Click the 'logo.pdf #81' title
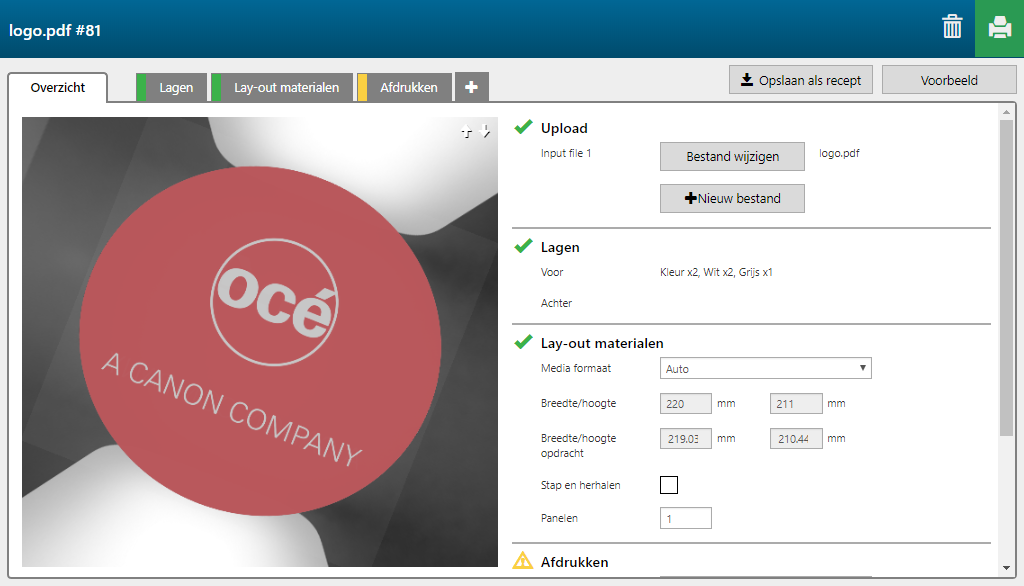The width and height of the screenshot is (1024, 586). 55,31
